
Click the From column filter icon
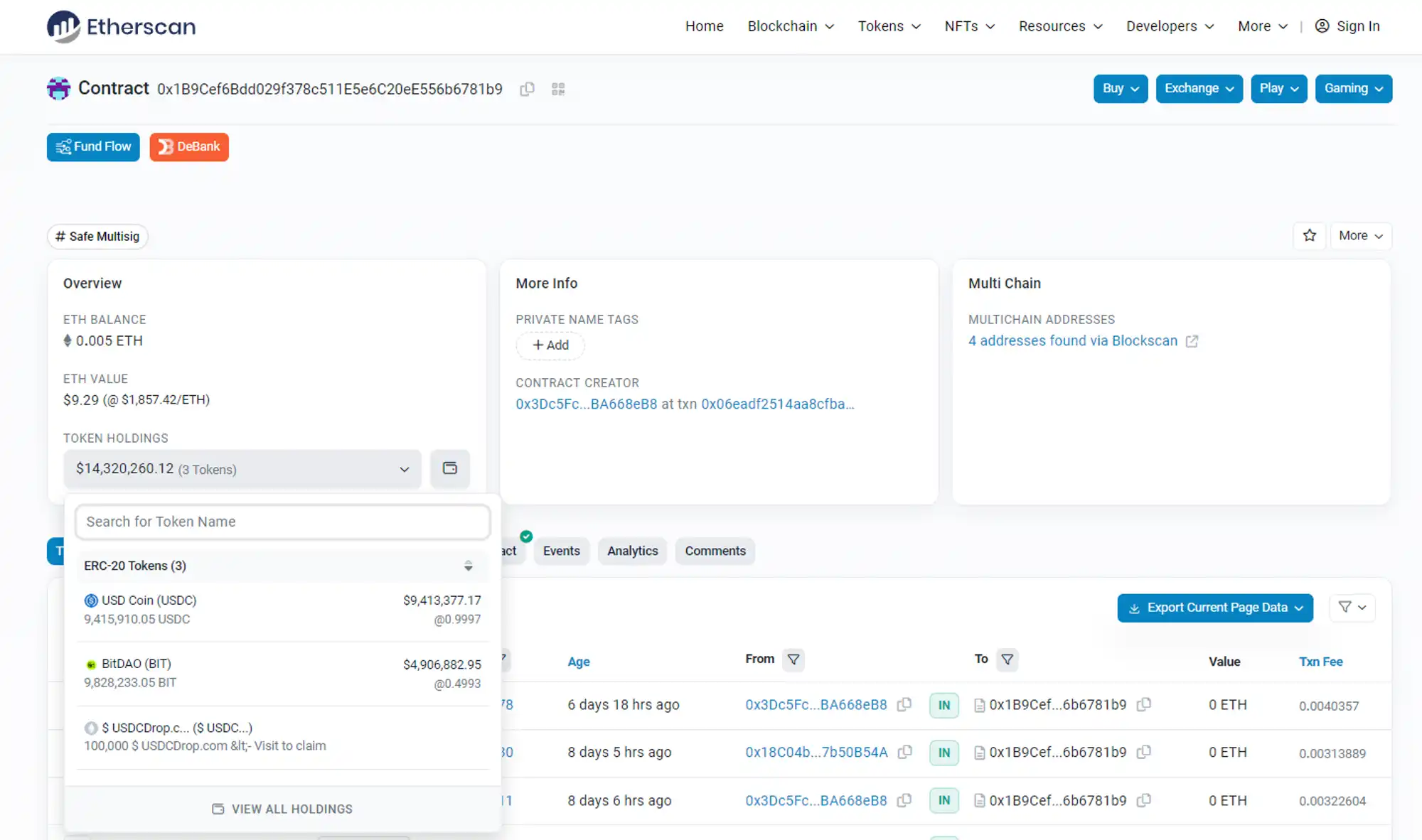pos(793,659)
